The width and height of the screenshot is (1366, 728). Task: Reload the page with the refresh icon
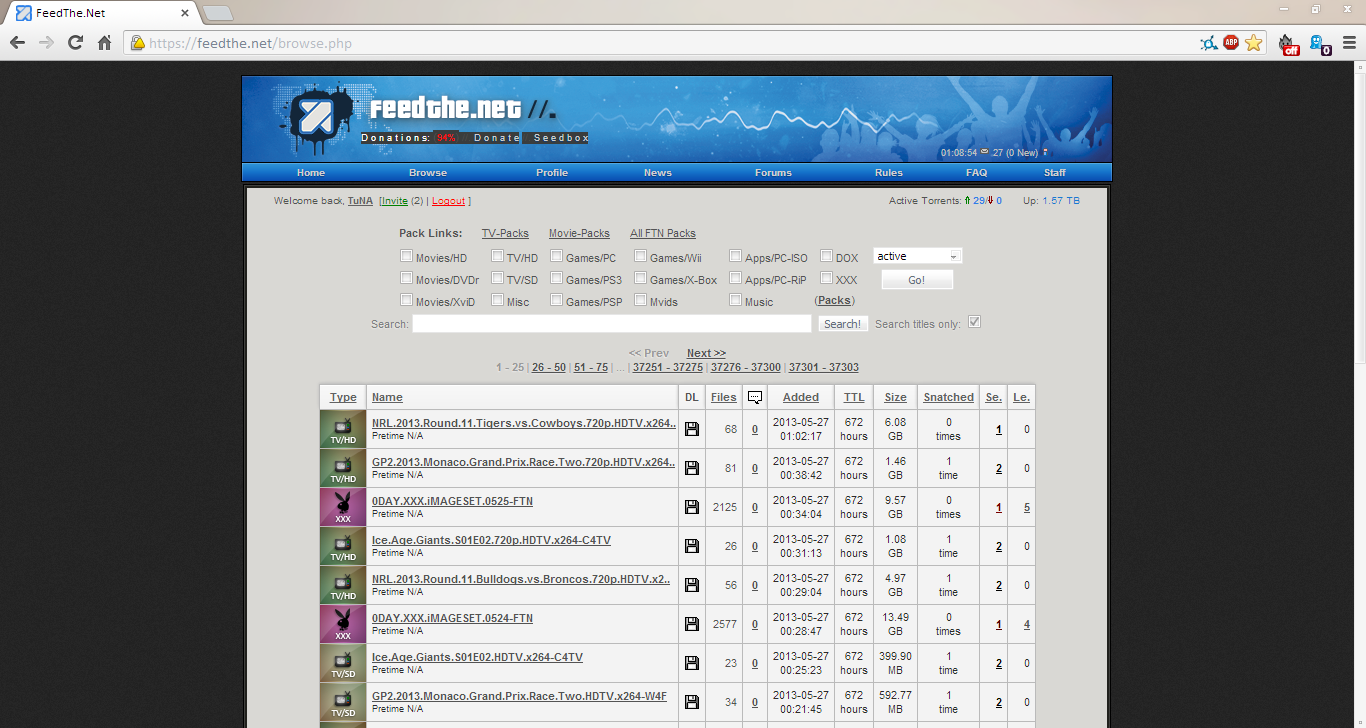tap(75, 43)
